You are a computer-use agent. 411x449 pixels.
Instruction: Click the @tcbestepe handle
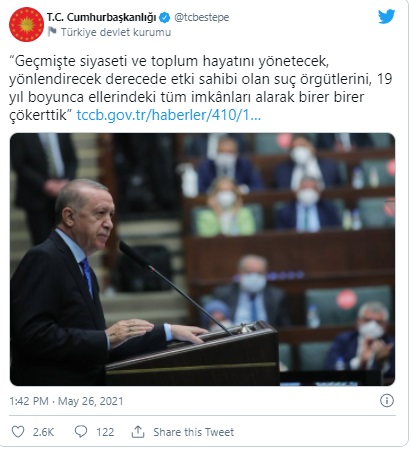[202, 17]
